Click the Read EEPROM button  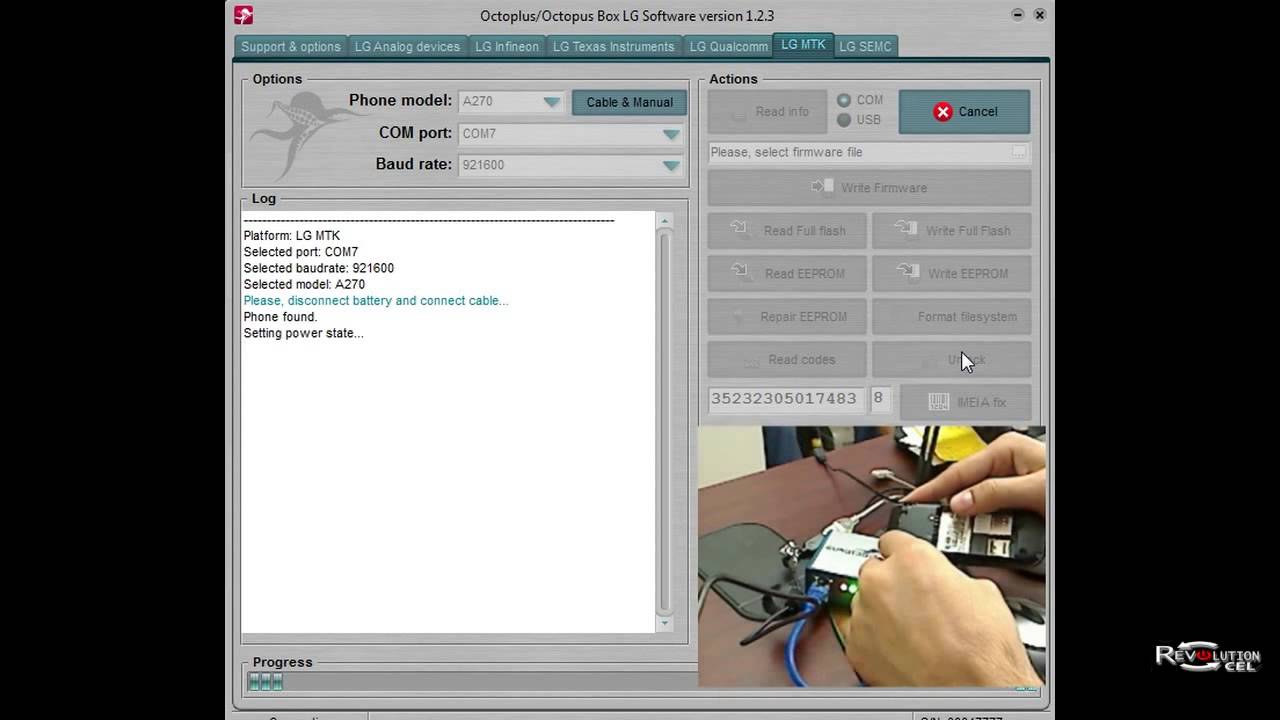(x=788, y=274)
